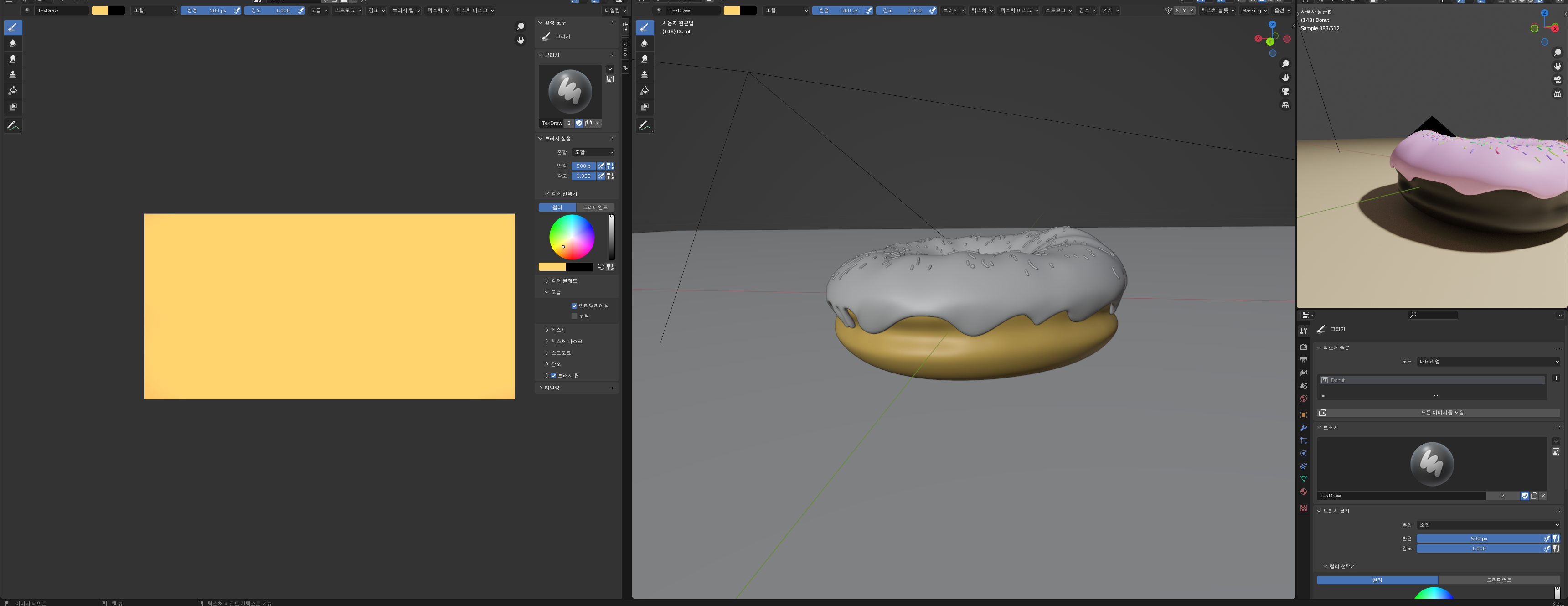Click the camera view icon in the 3D viewport
The image size is (1568, 606).
pyautogui.click(x=1285, y=91)
